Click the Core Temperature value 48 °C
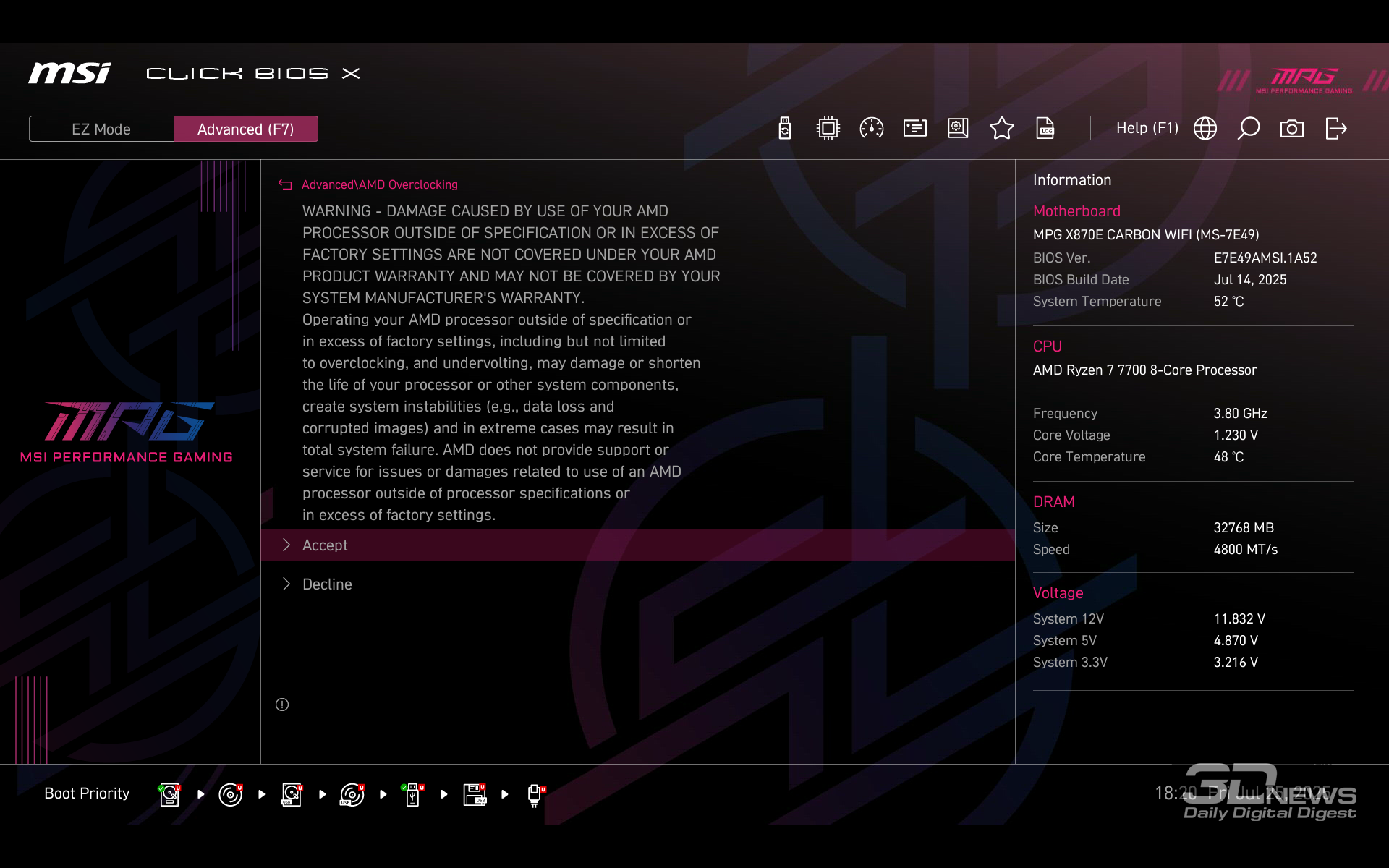This screenshot has height=868, width=1389. pyautogui.click(x=1228, y=456)
